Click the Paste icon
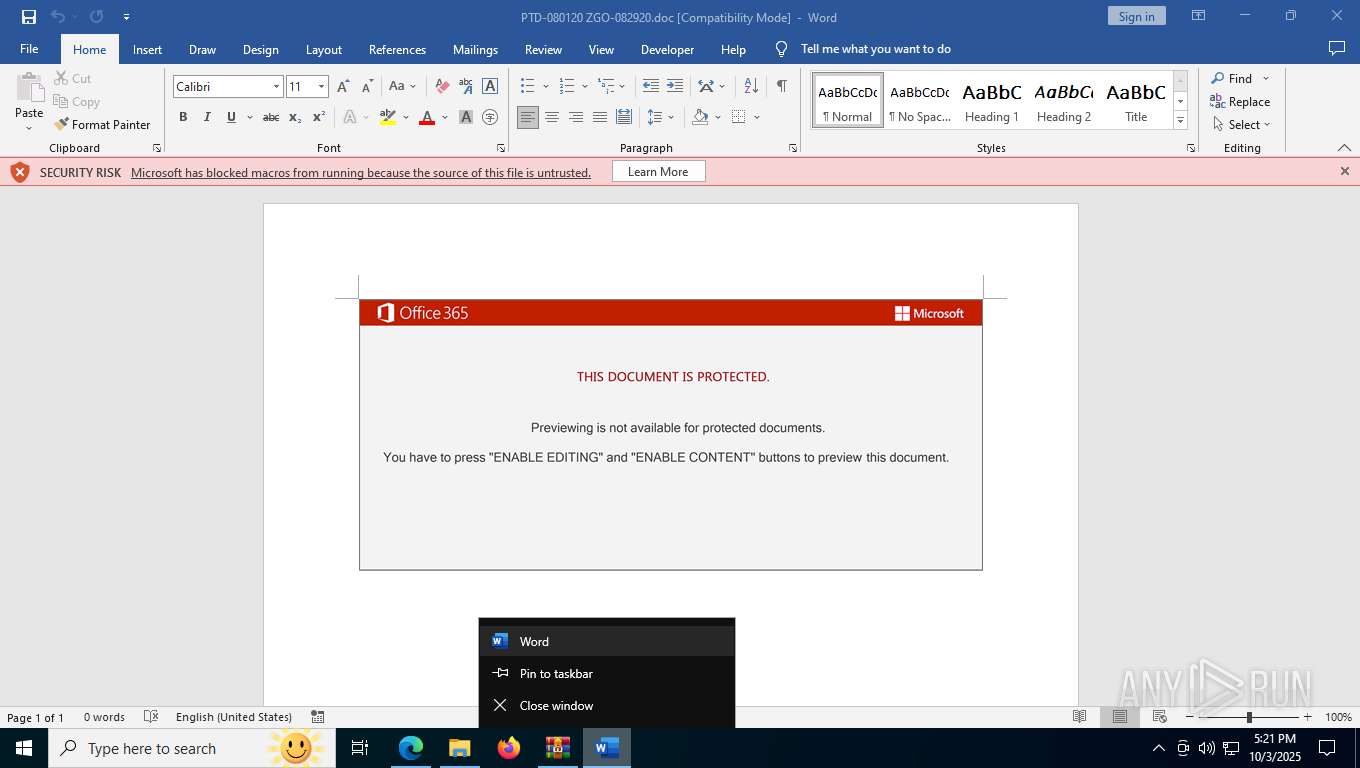This screenshot has height=768, width=1360. tap(29, 88)
